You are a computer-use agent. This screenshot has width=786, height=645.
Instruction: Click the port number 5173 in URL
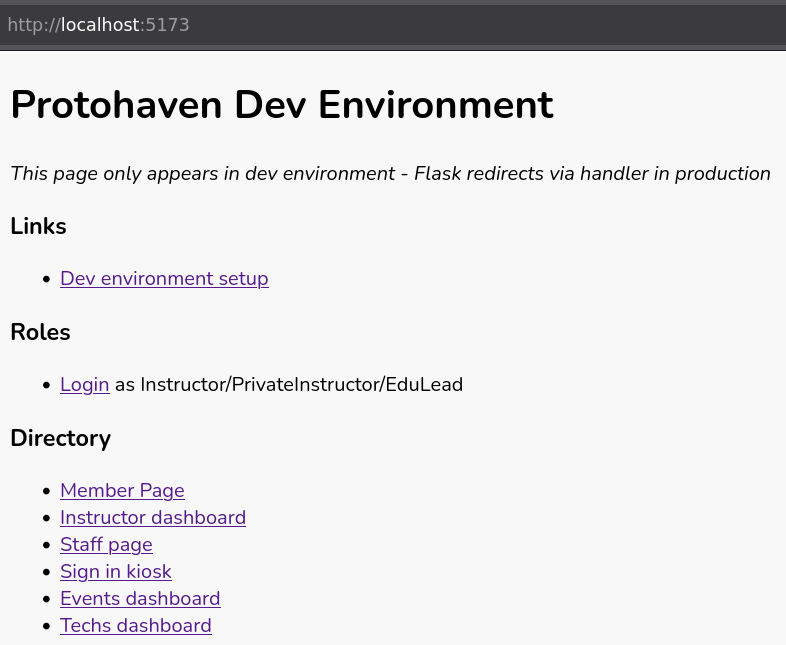(x=167, y=25)
